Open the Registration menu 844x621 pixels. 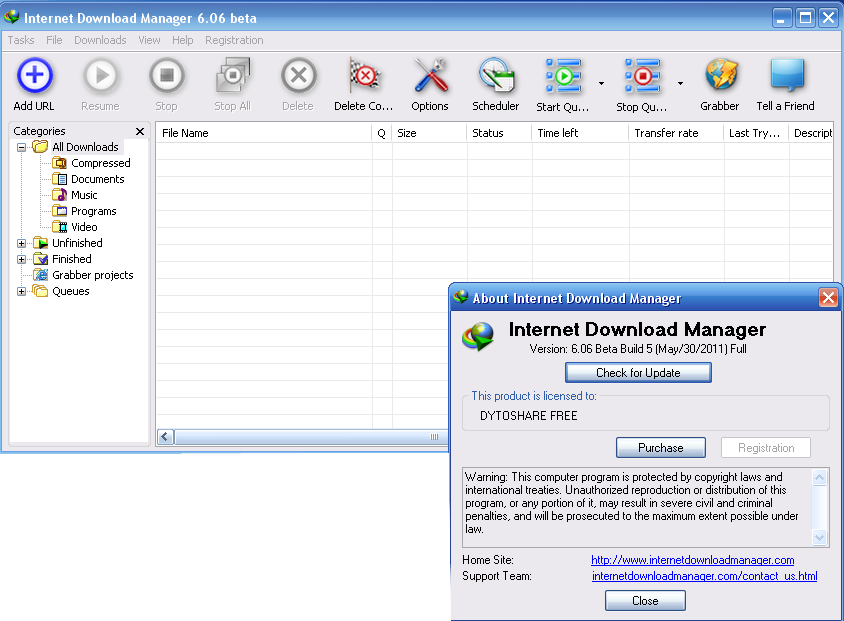coord(234,40)
